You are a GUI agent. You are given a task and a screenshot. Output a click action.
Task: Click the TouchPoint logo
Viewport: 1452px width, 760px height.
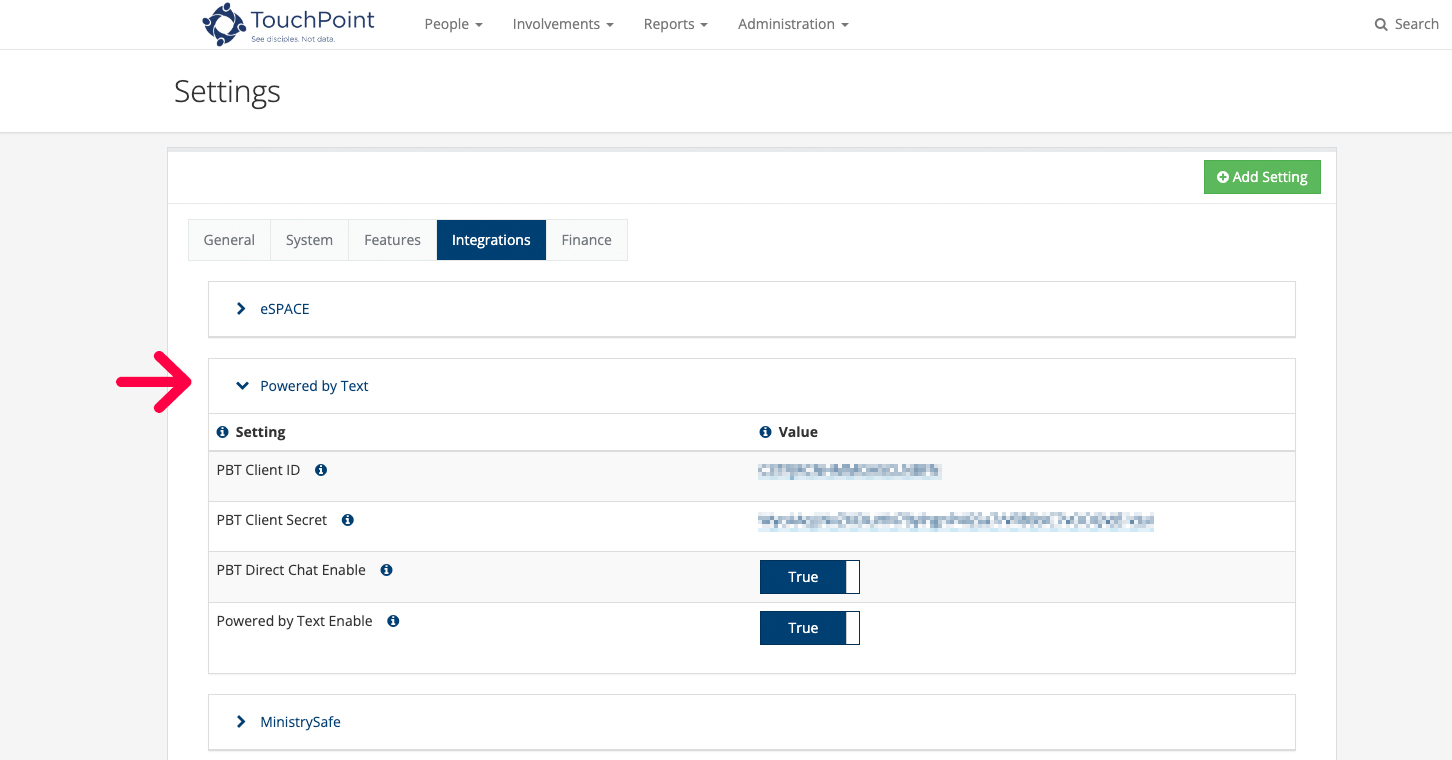pos(288,24)
